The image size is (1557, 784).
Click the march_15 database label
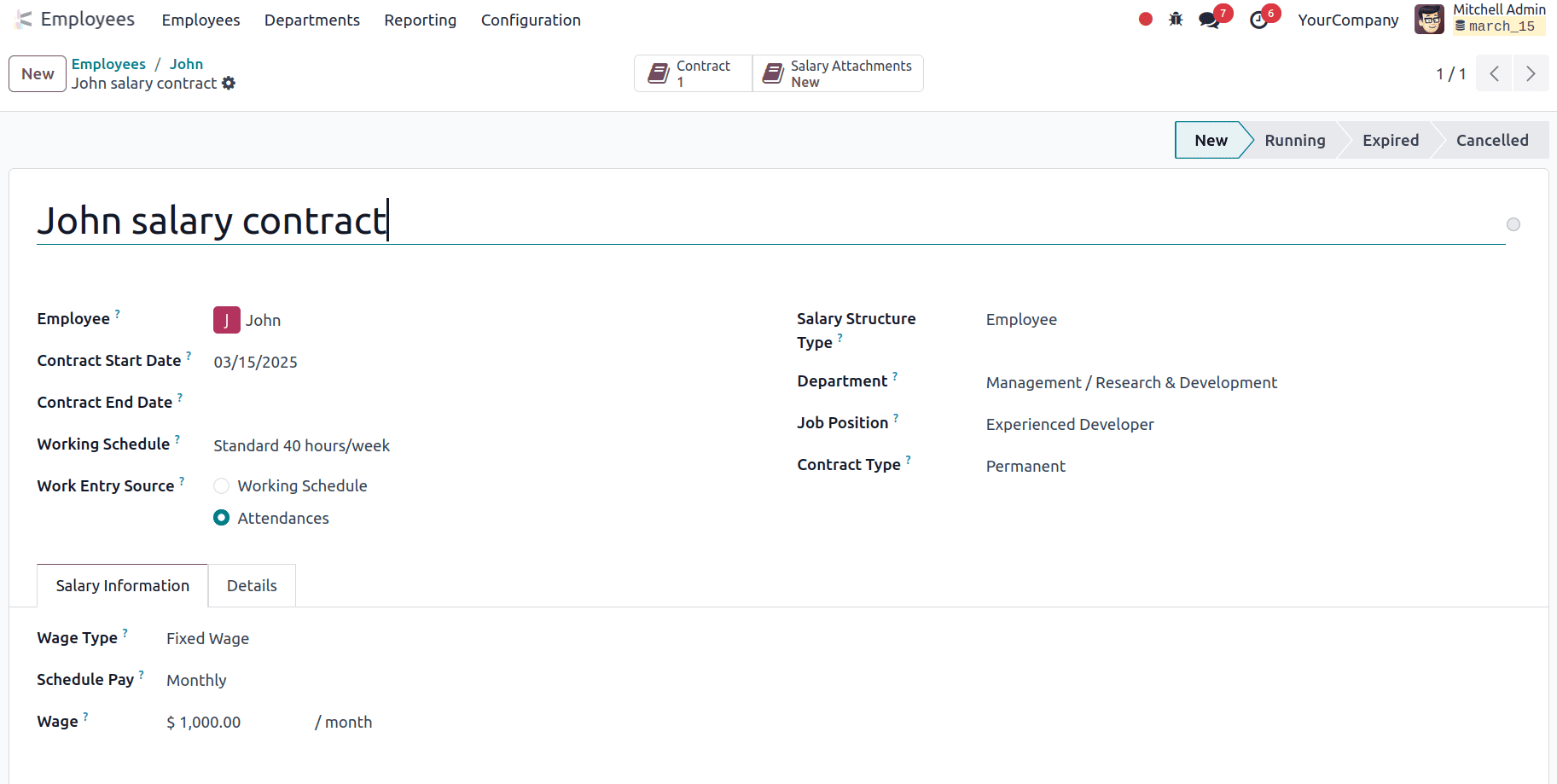1500,26
